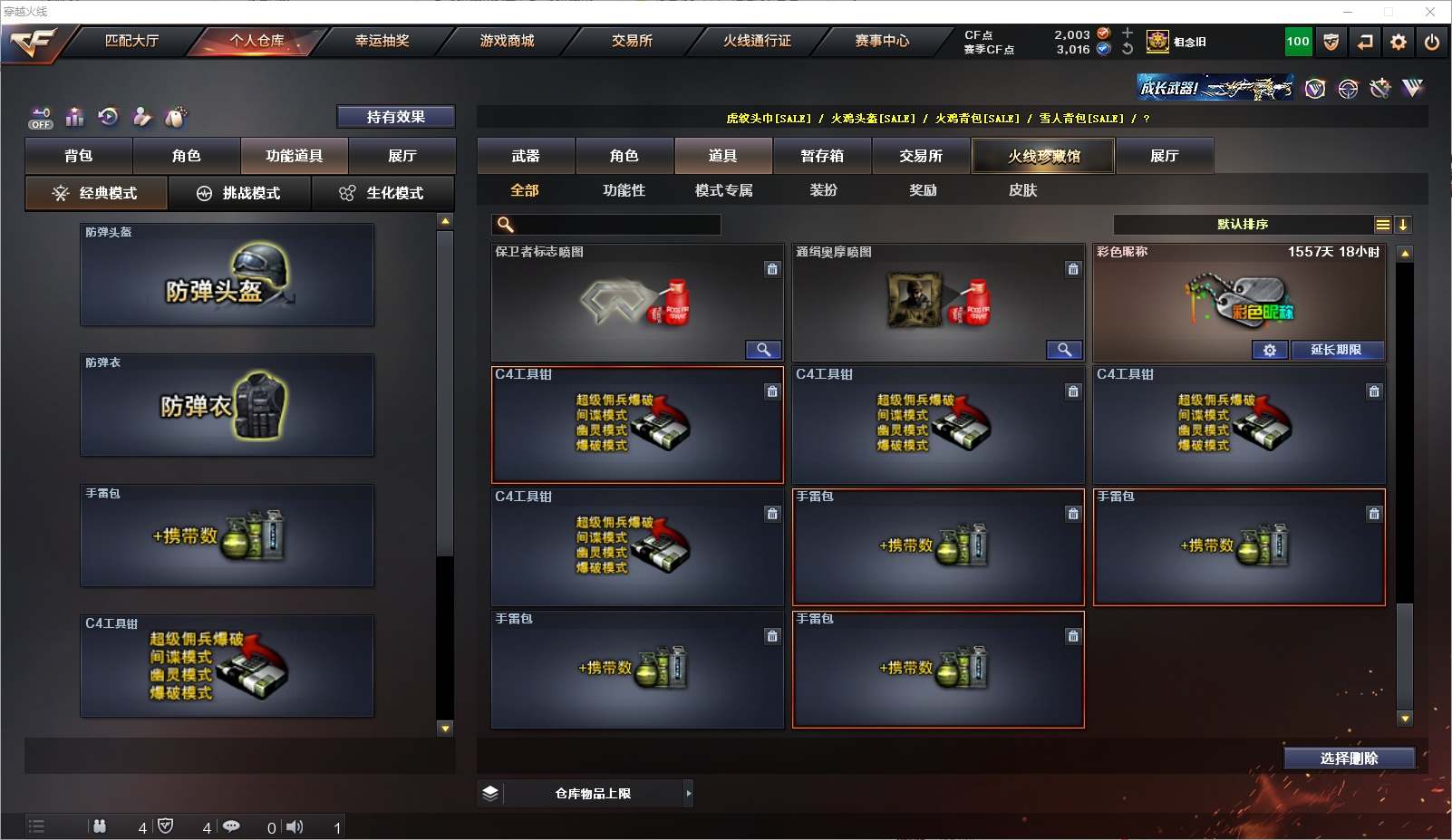Viewport: 1452px width, 840px height.
Task: Expand the 仓库物品上限 arrow
Action: tap(689, 794)
